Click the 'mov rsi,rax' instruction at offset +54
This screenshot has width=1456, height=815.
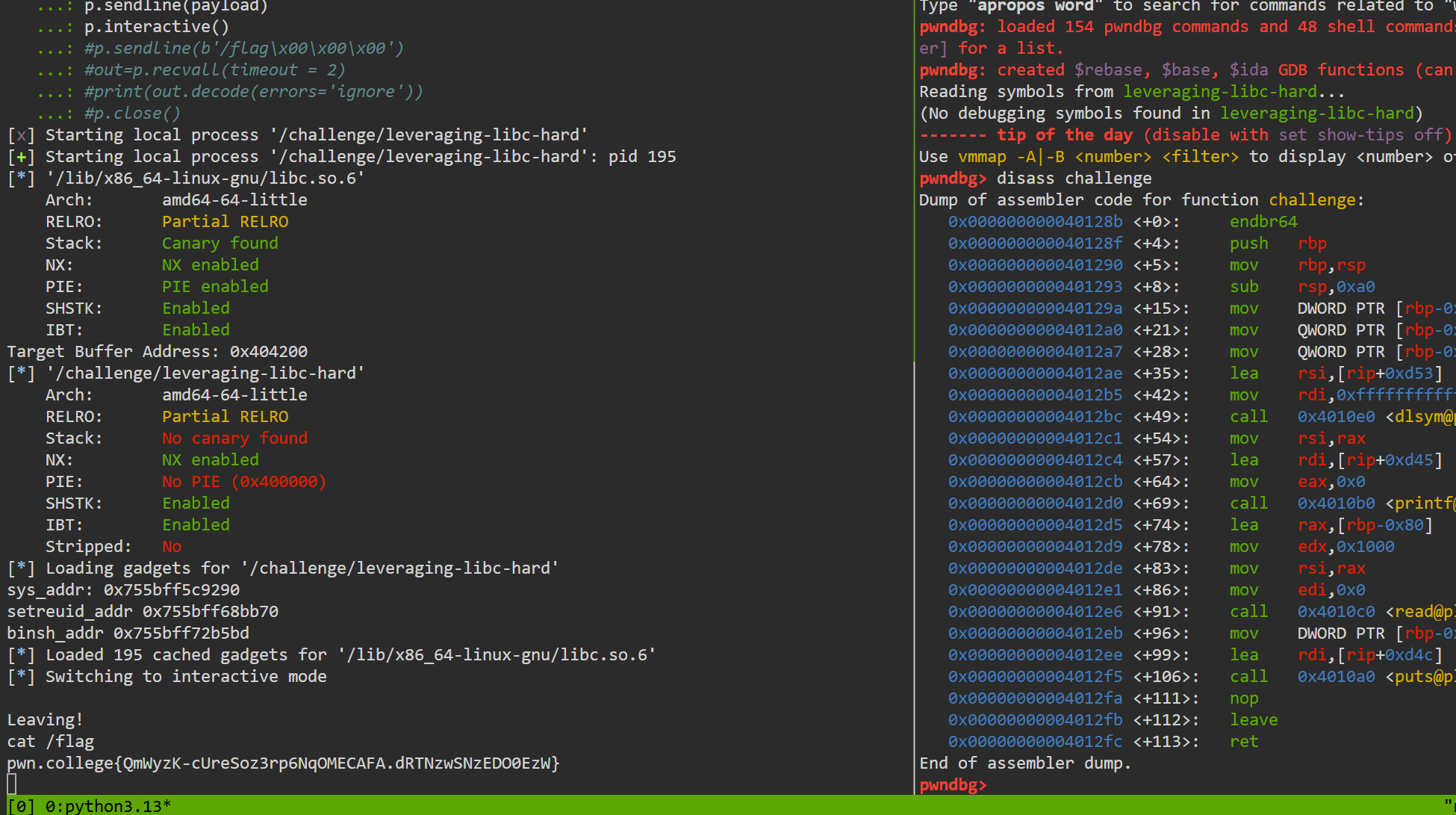tap(1298, 439)
